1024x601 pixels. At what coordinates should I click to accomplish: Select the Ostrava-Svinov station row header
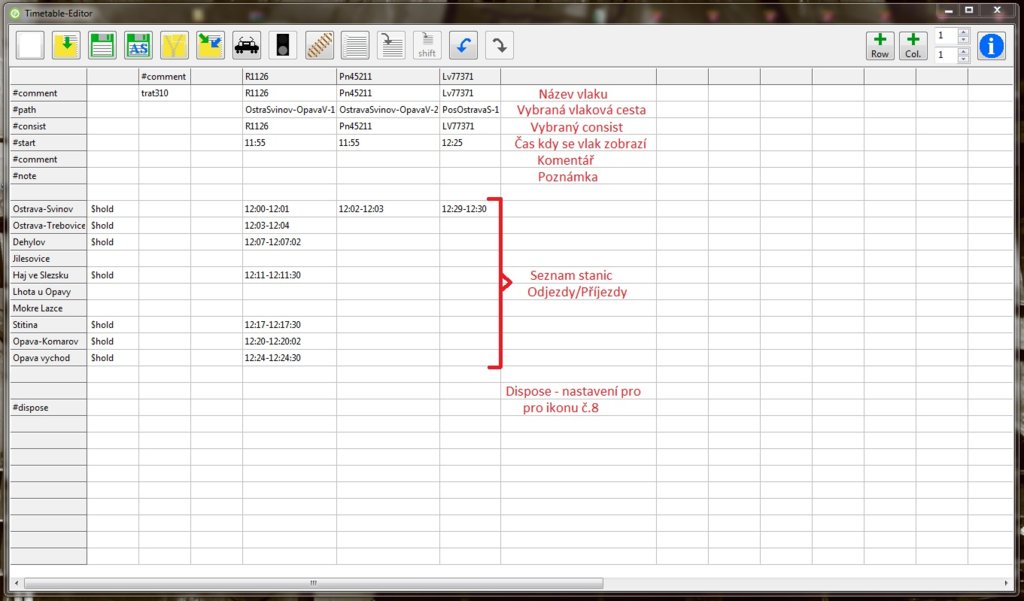44,208
